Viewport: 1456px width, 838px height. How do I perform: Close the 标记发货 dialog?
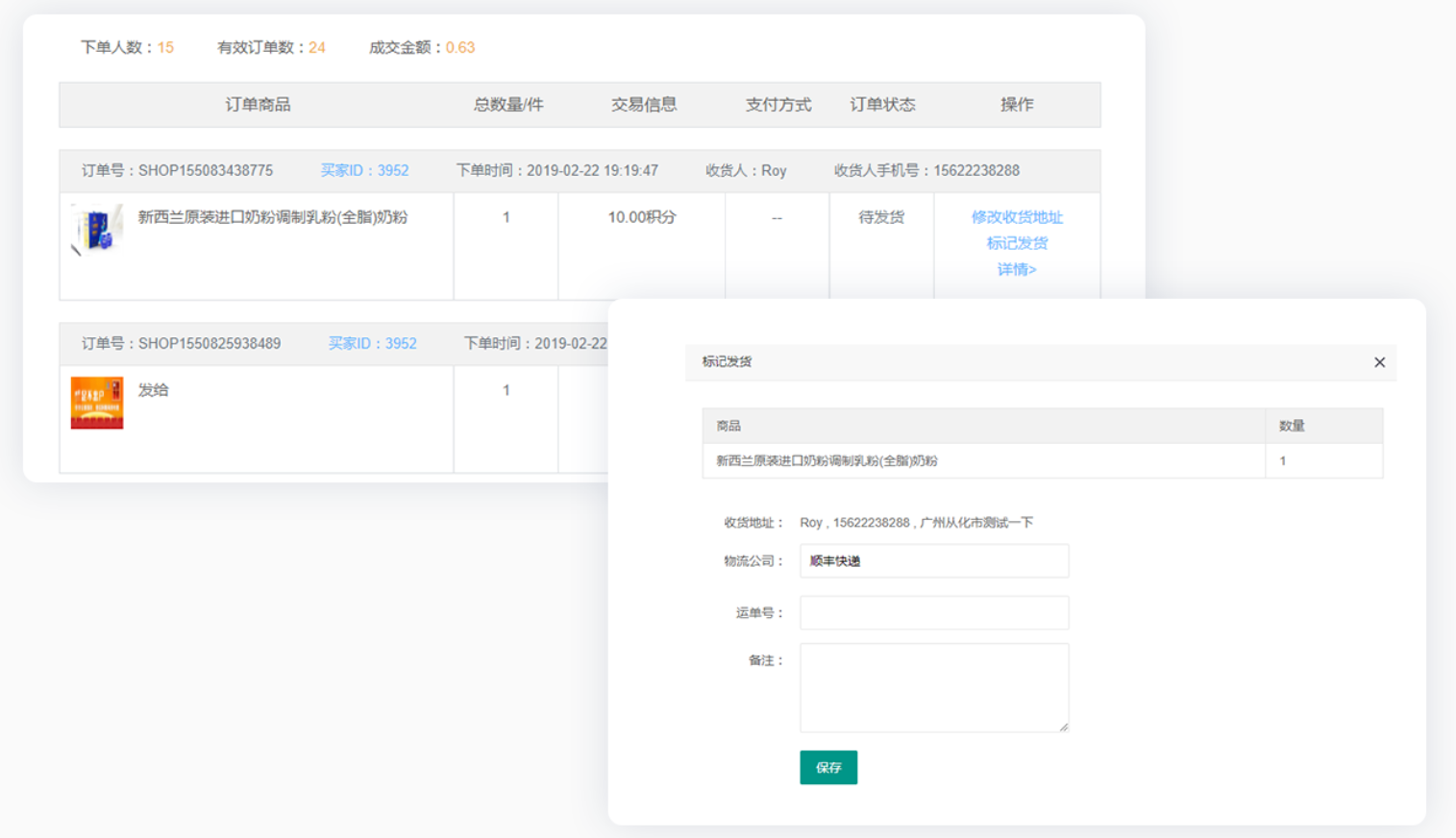[1379, 362]
